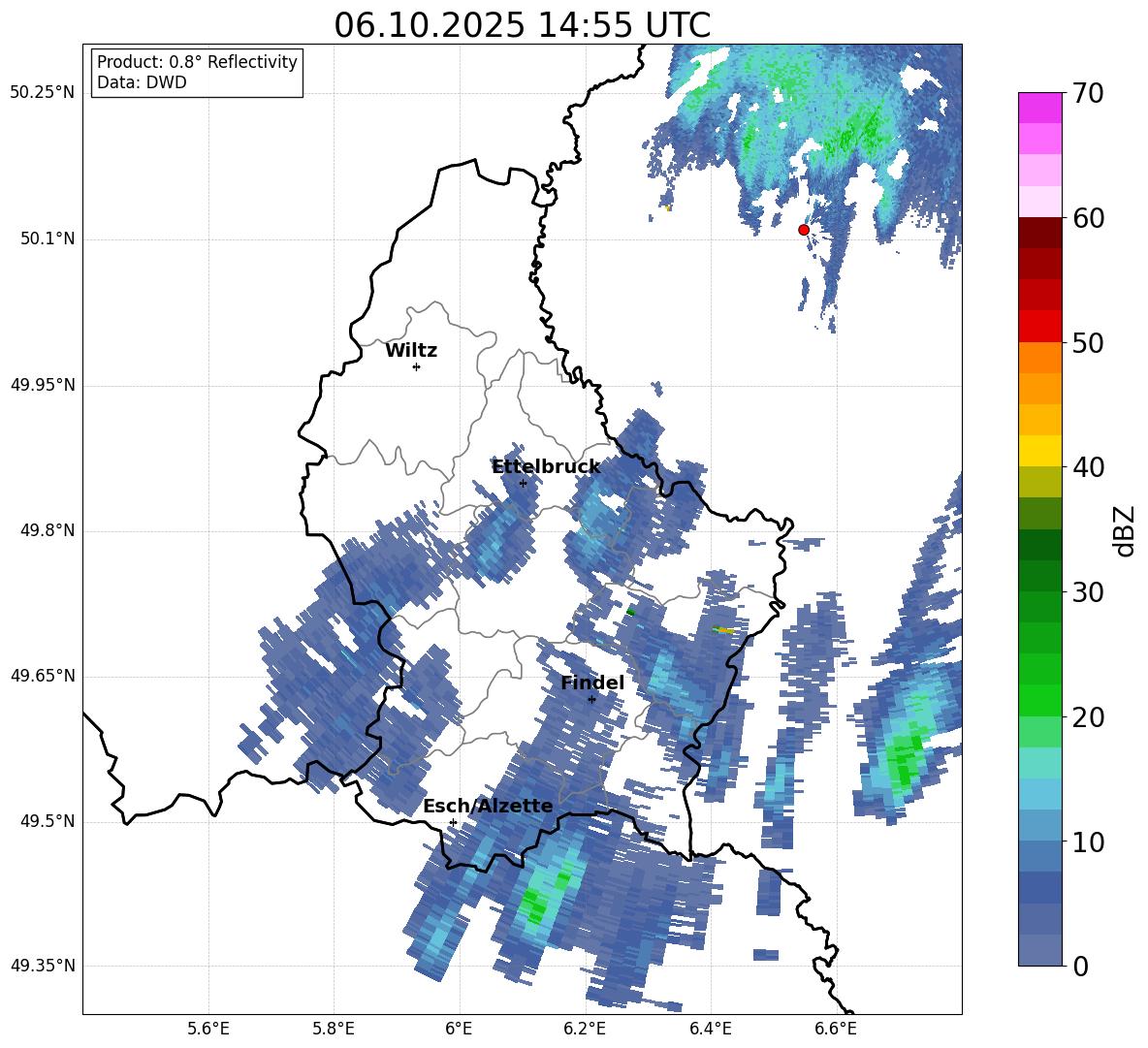The height and width of the screenshot is (1048, 1148).
Task: Pick the orange colorbar segment below 50
Action: [1039, 358]
